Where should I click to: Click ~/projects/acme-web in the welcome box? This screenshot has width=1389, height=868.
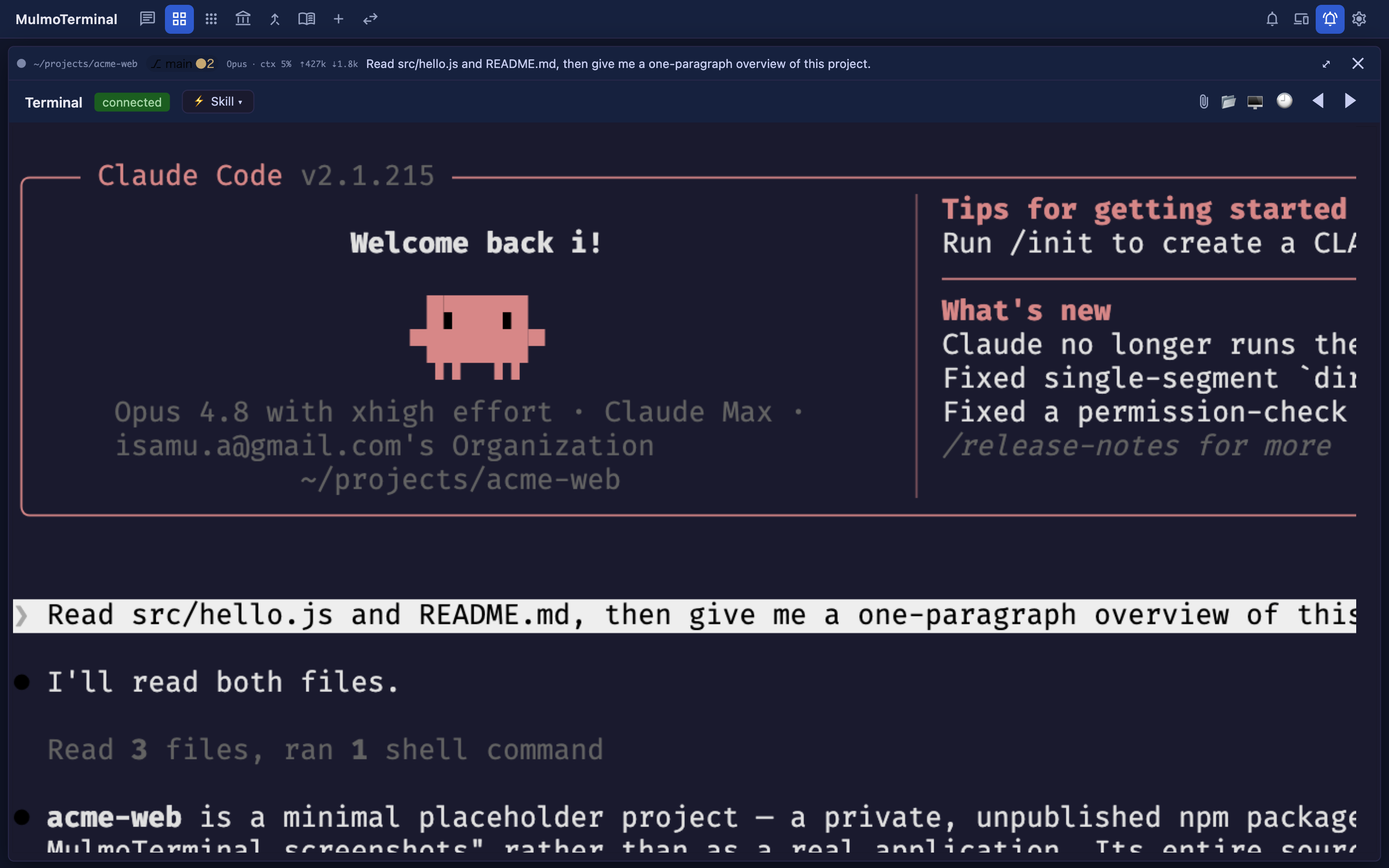coord(460,480)
